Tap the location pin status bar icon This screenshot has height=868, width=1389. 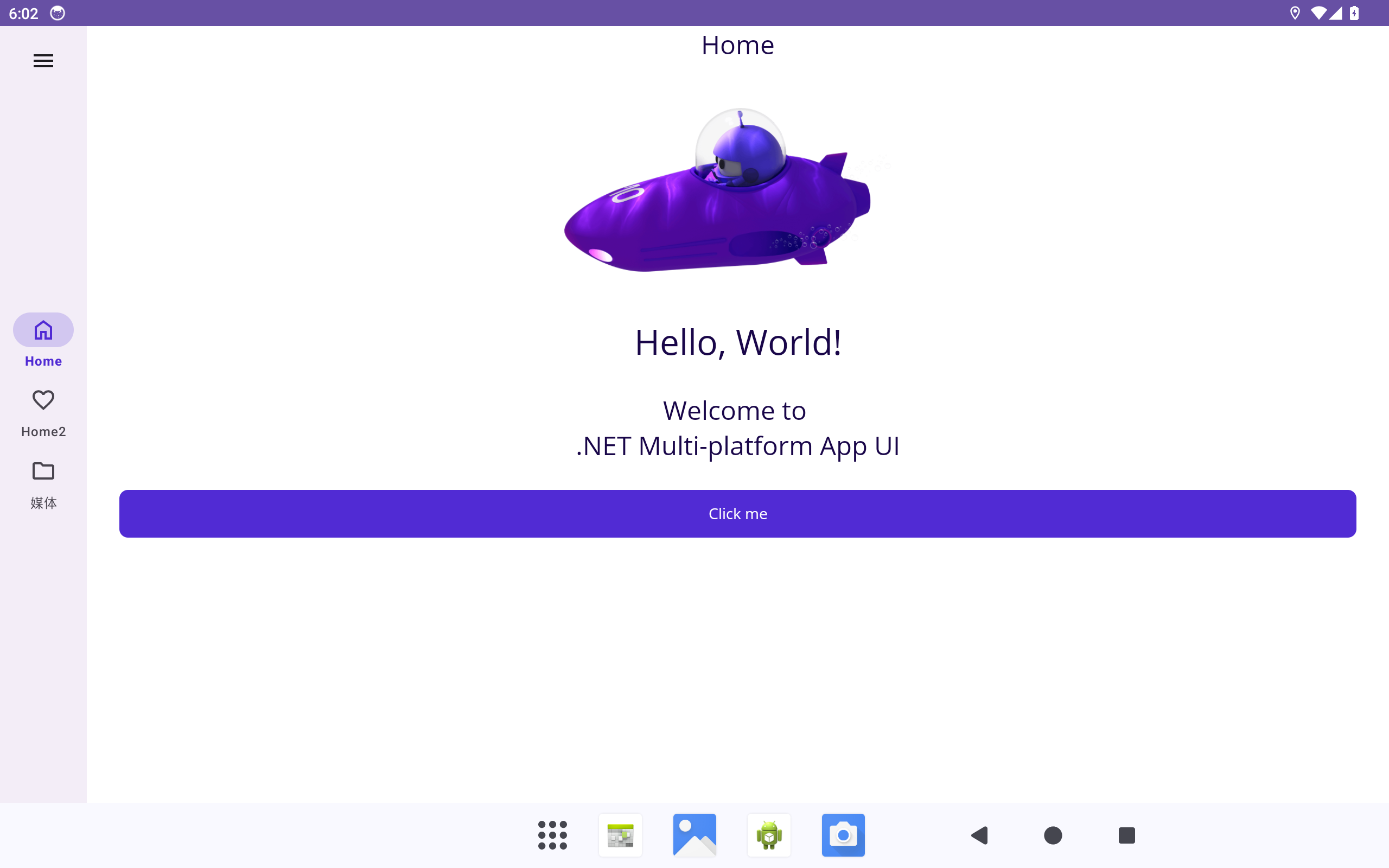(x=1294, y=13)
